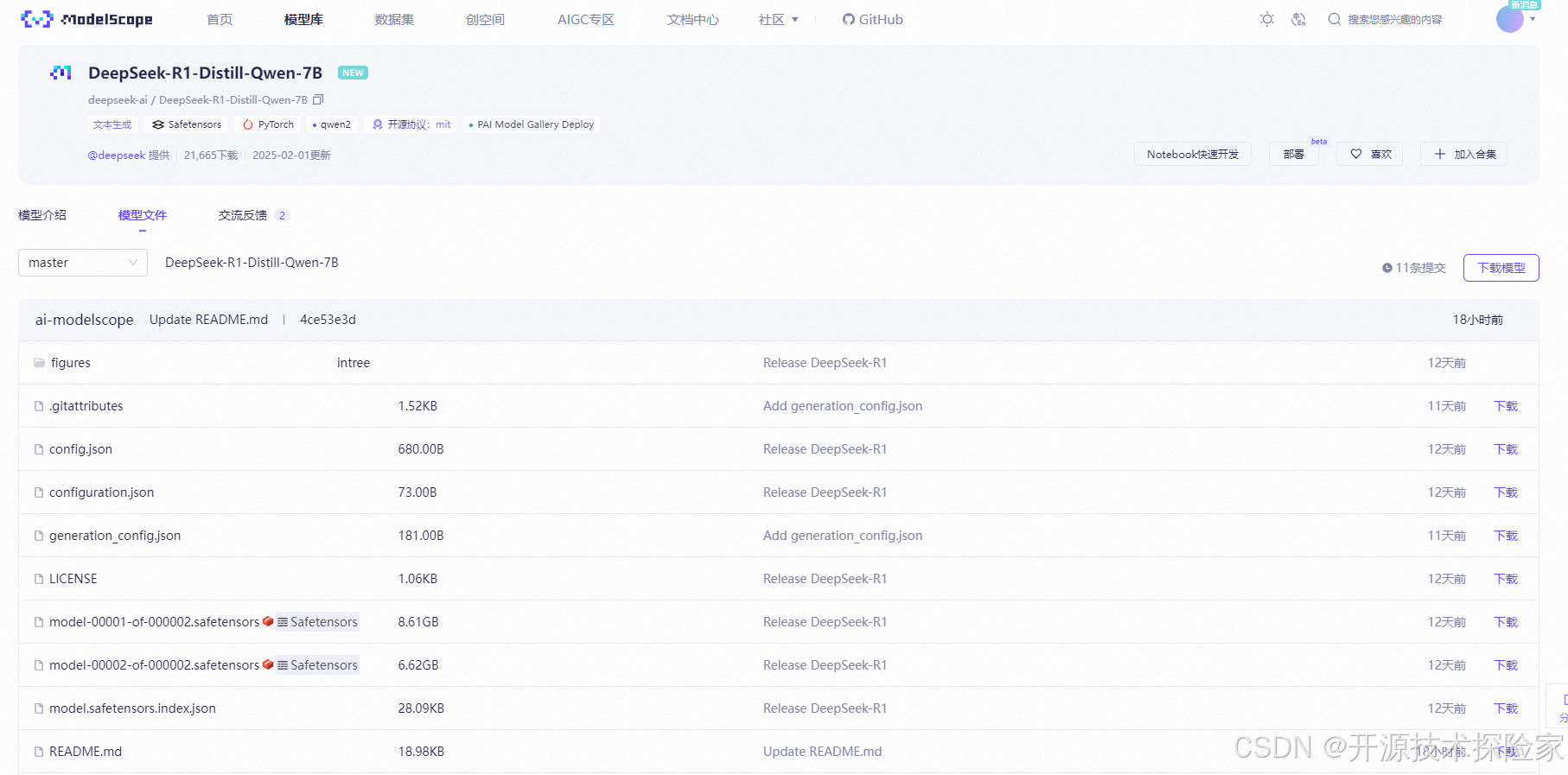Image resolution: width=1568 pixels, height=775 pixels.
Task: Open model-00002-of-000002.safetensors file
Action: coord(154,665)
